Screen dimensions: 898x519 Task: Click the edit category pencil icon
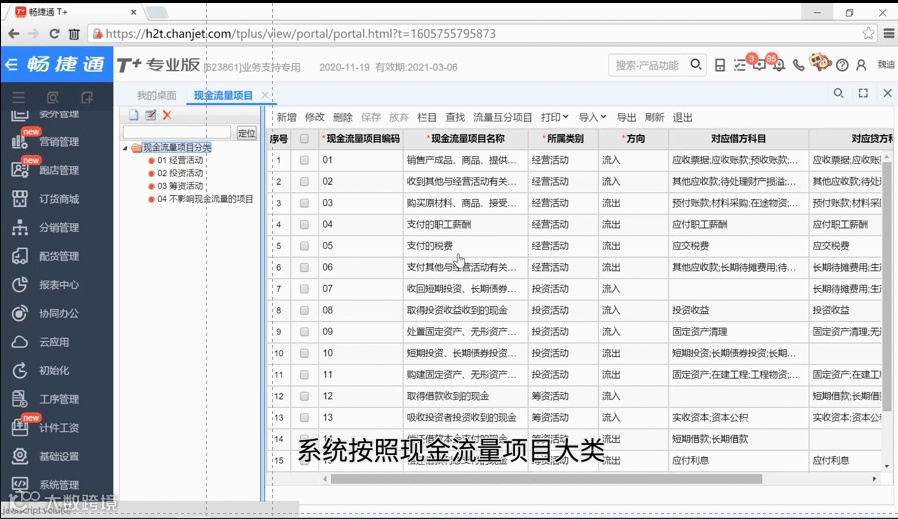pos(150,115)
